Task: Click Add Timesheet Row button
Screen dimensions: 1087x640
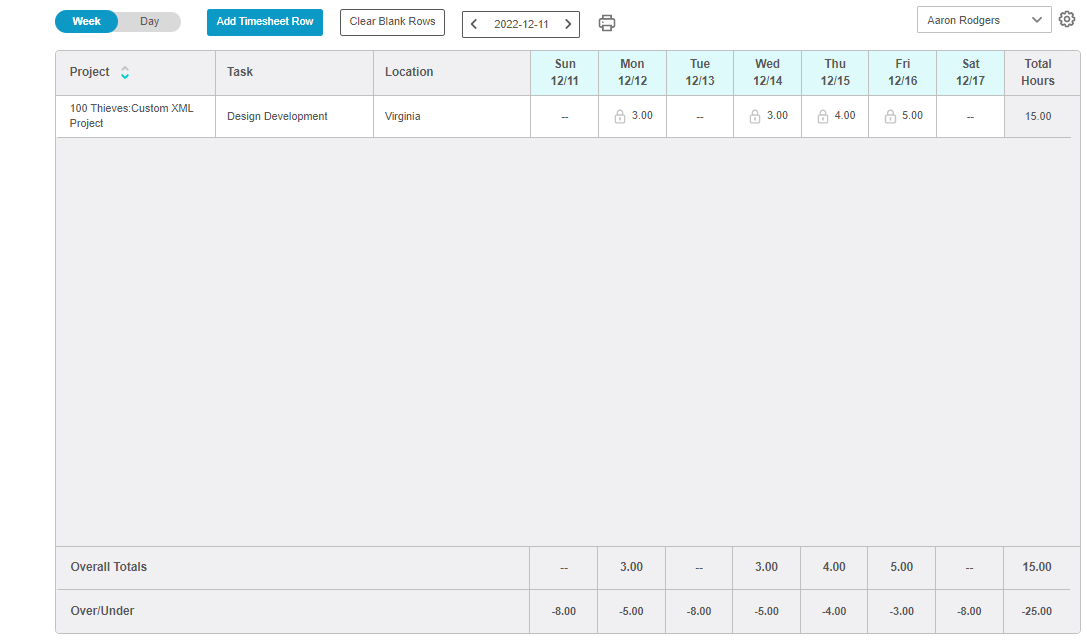Action: (265, 22)
